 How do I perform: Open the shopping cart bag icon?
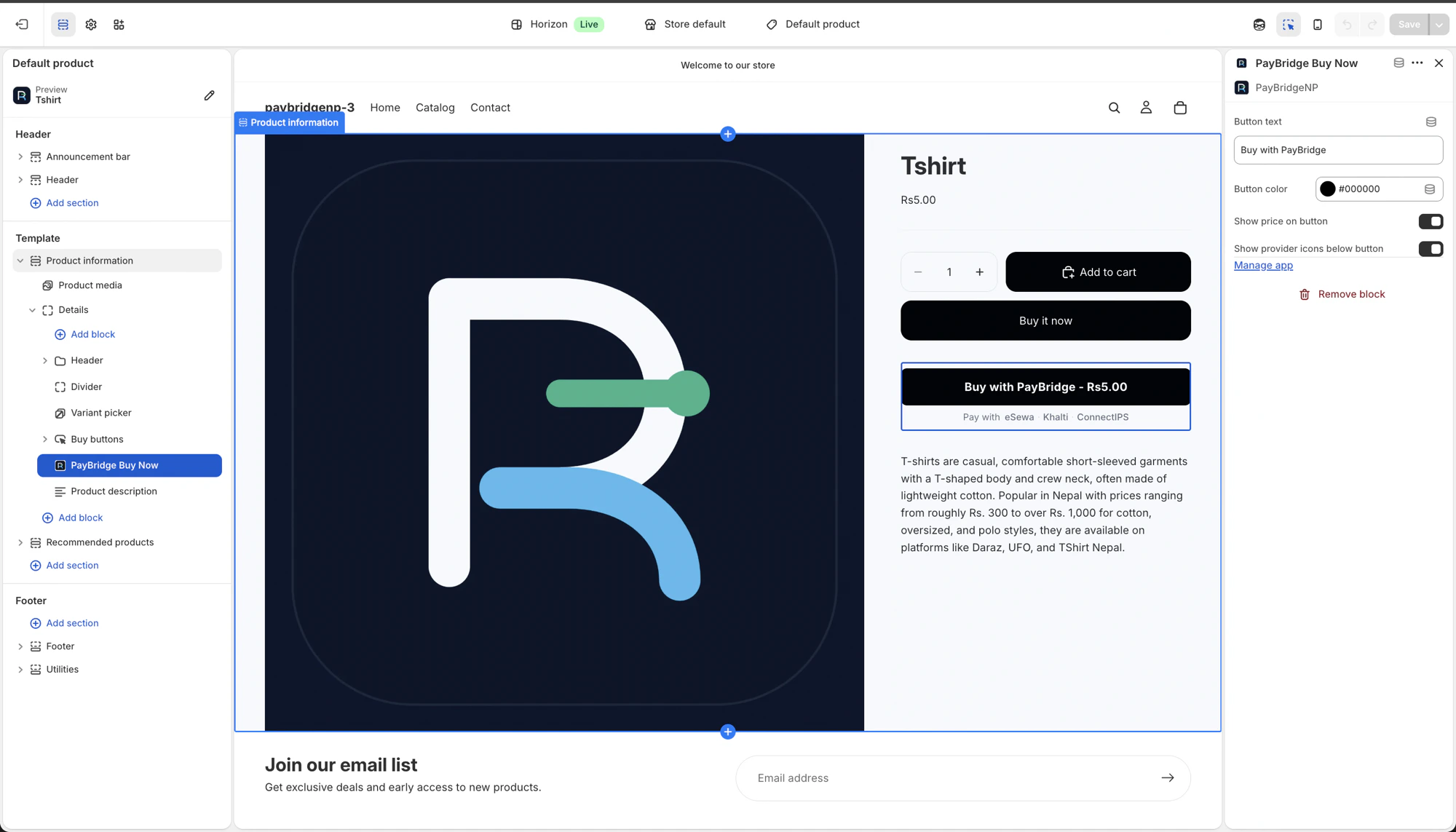tap(1180, 108)
